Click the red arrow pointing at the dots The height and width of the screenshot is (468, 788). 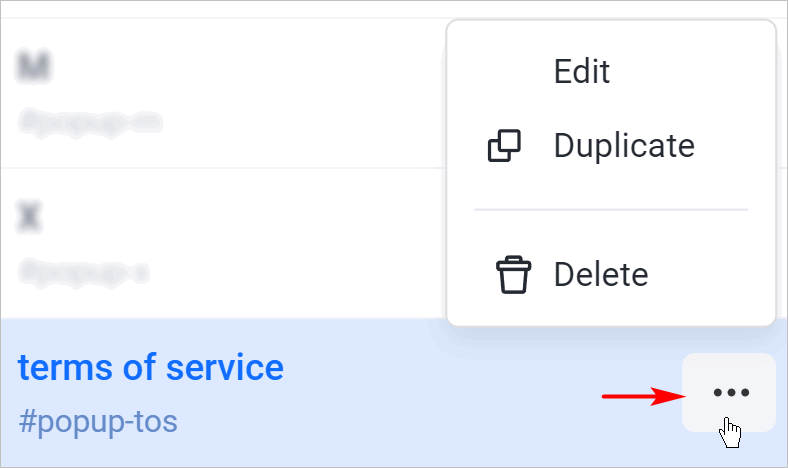point(640,397)
